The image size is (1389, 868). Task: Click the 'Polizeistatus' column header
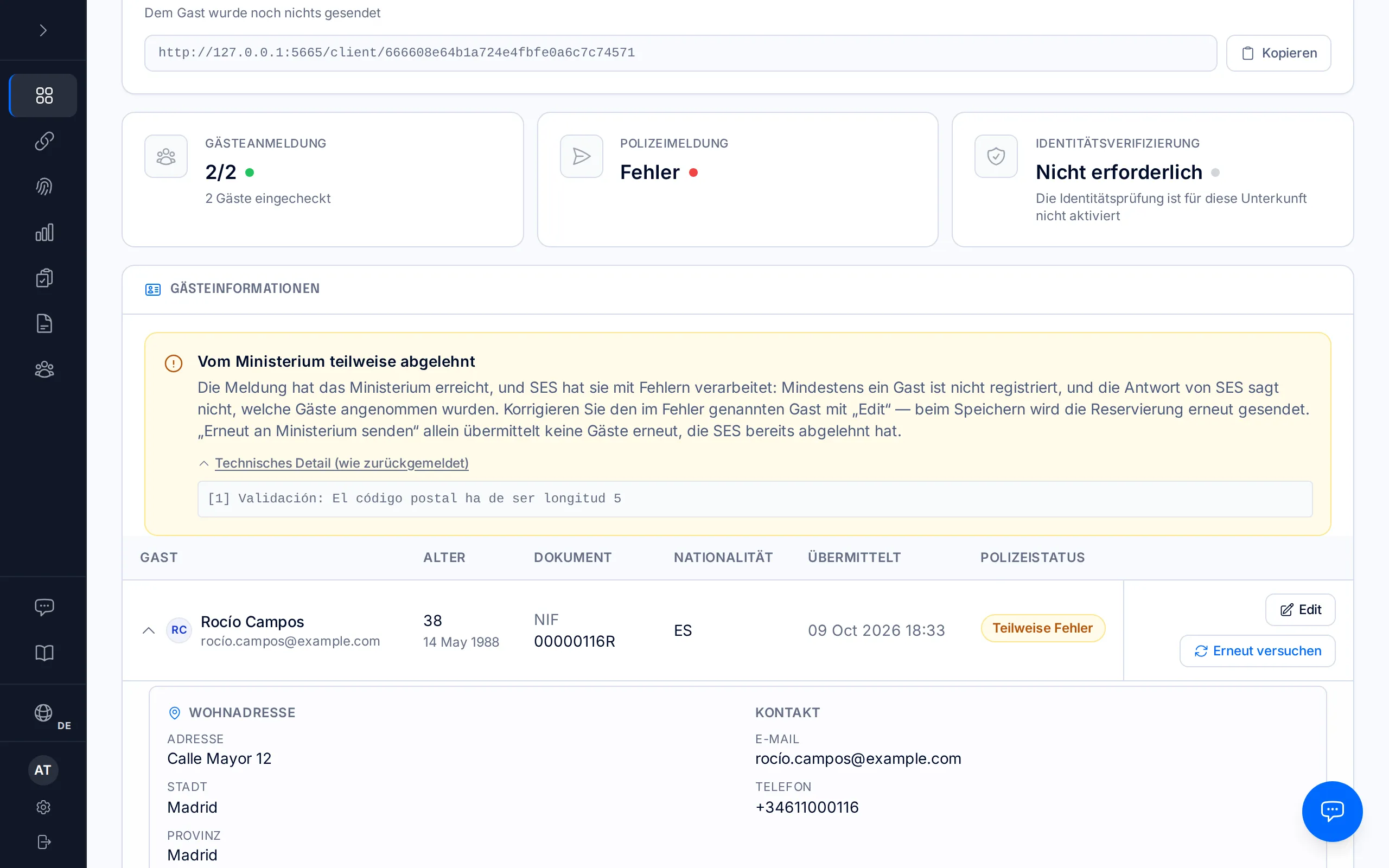(1033, 558)
